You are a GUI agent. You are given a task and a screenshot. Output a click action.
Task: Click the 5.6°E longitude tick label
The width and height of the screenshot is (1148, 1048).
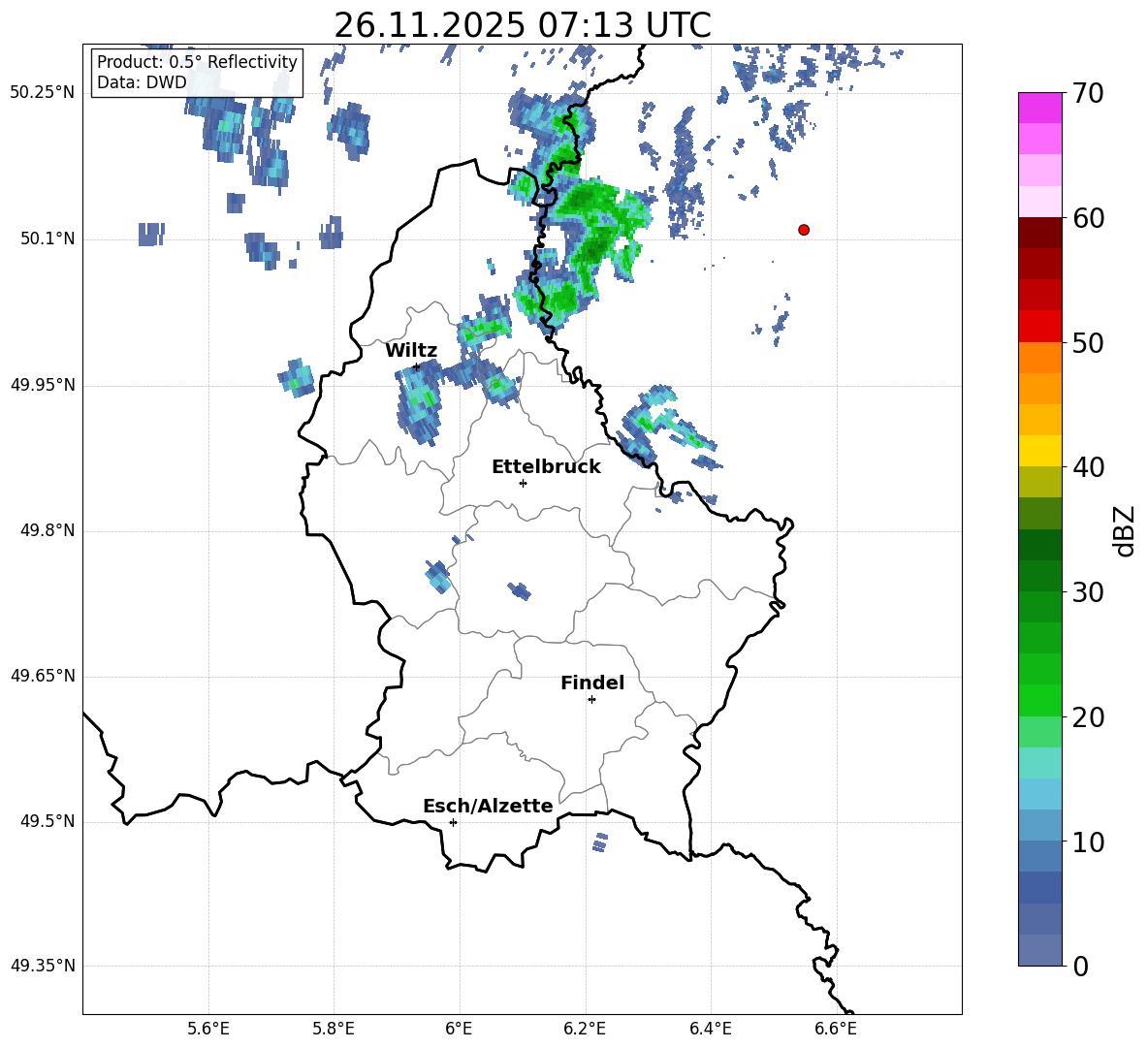point(208,1029)
